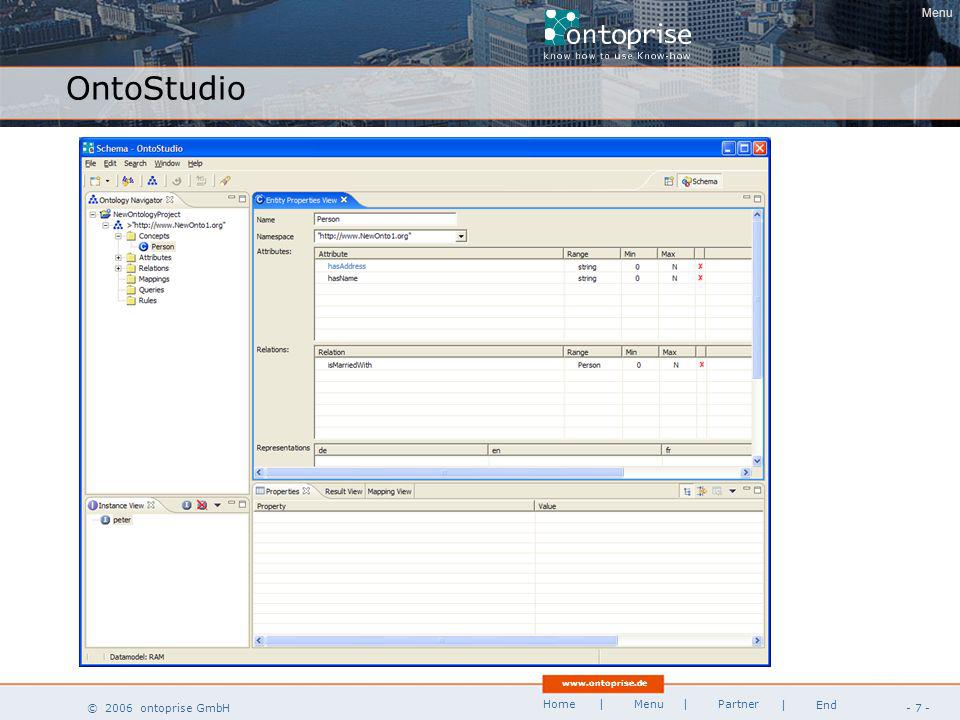Close the Ontology Navigator tab
Image resolution: width=960 pixels, height=720 pixels.
point(170,200)
